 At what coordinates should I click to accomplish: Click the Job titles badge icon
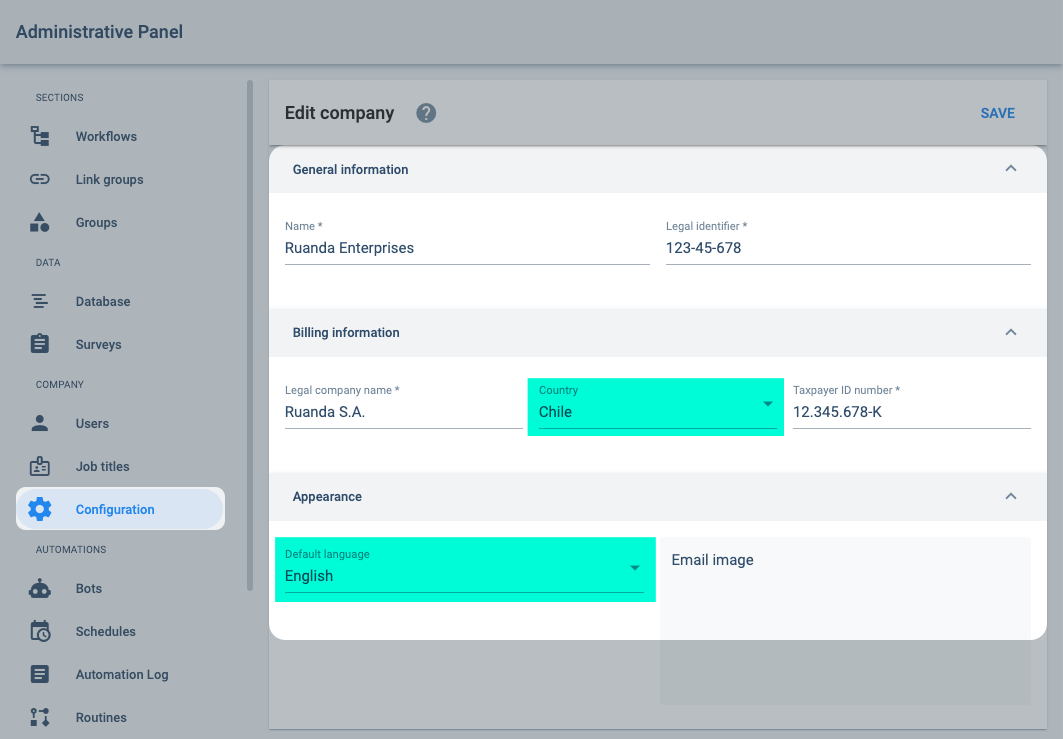point(40,466)
